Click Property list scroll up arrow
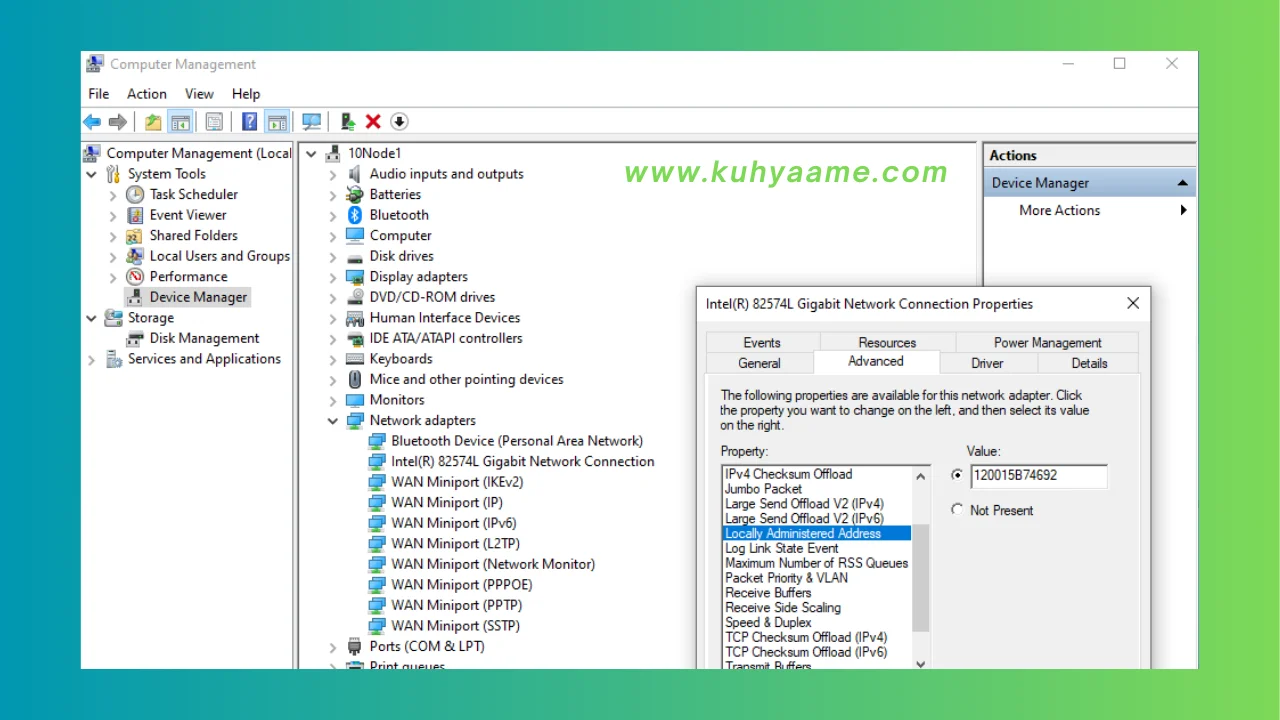1280x720 pixels. tap(921, 475)
